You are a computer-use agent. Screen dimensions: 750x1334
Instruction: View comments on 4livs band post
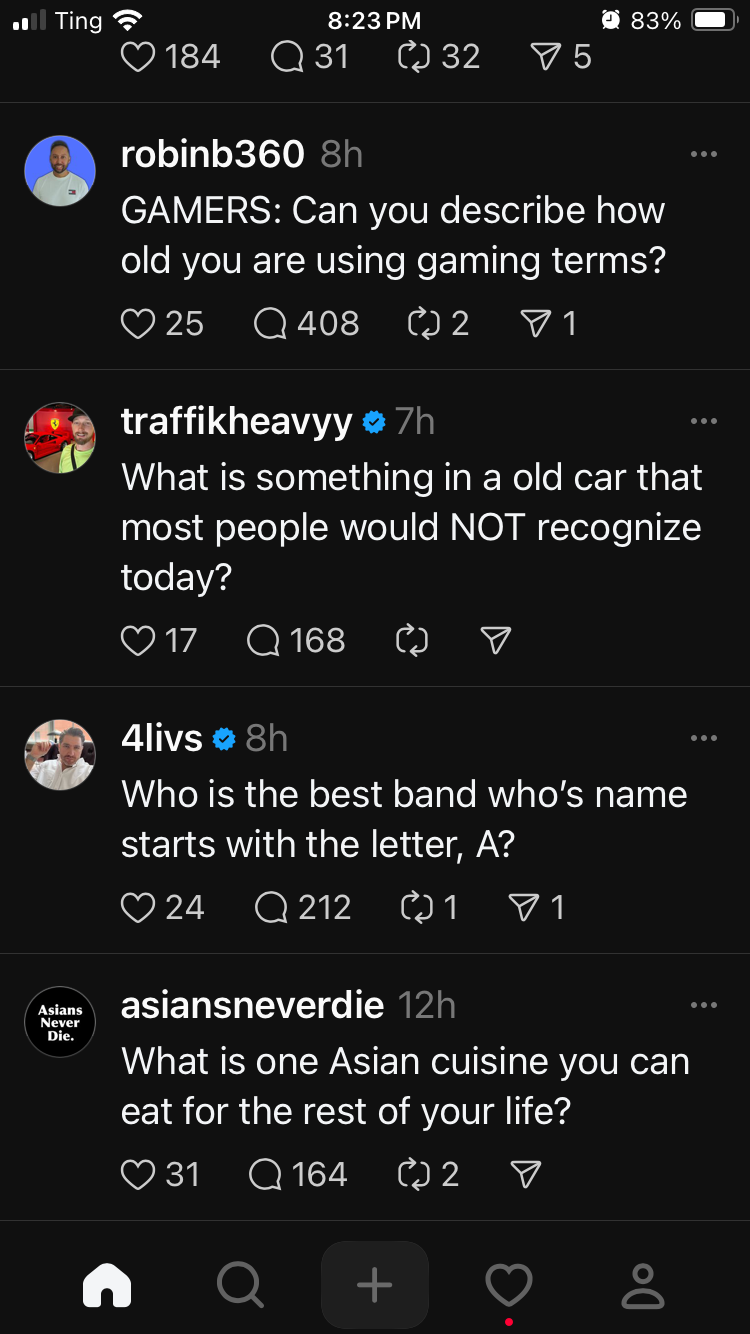click(271, 908)
